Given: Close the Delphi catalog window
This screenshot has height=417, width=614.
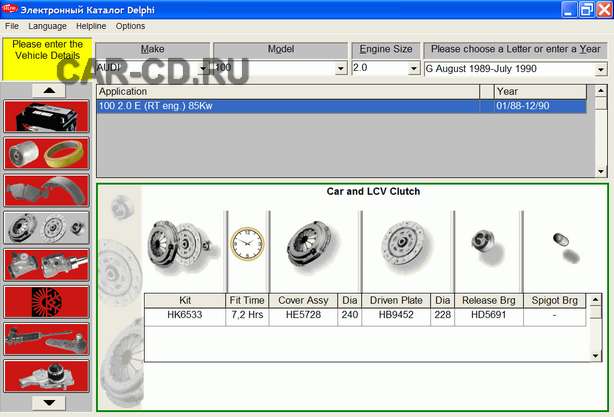Looking at the screenshot, I should point(604,9).
